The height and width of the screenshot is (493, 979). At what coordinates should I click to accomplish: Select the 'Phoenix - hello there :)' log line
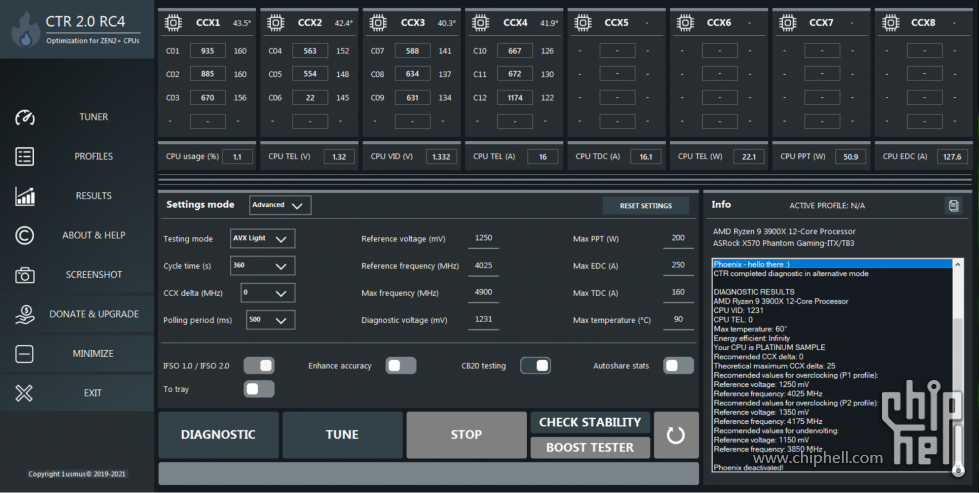[833, 264]
